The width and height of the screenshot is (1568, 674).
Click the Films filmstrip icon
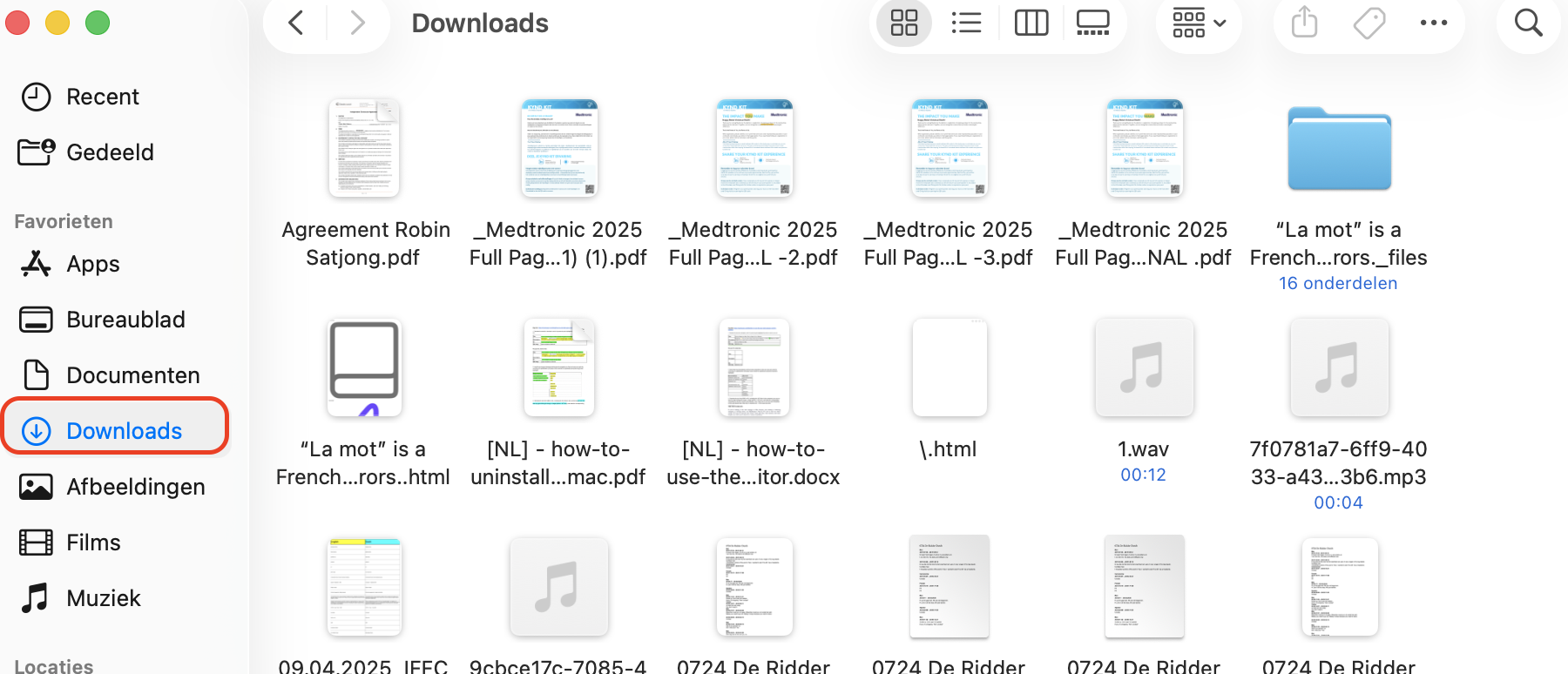click(x=36, y=543)
